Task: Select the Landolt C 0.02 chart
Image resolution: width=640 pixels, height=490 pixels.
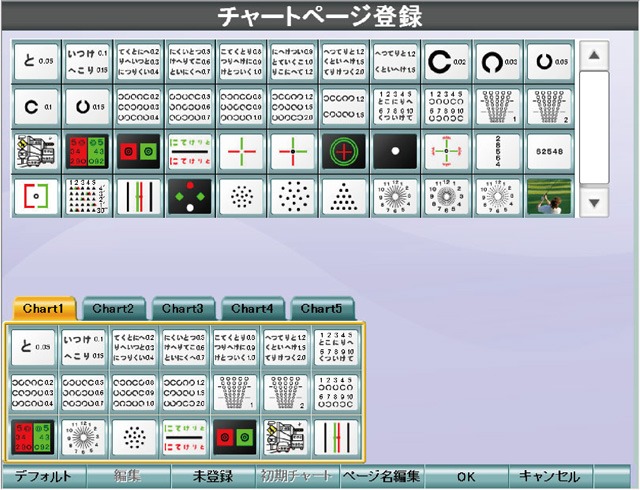Action: [x=447, y=61]
